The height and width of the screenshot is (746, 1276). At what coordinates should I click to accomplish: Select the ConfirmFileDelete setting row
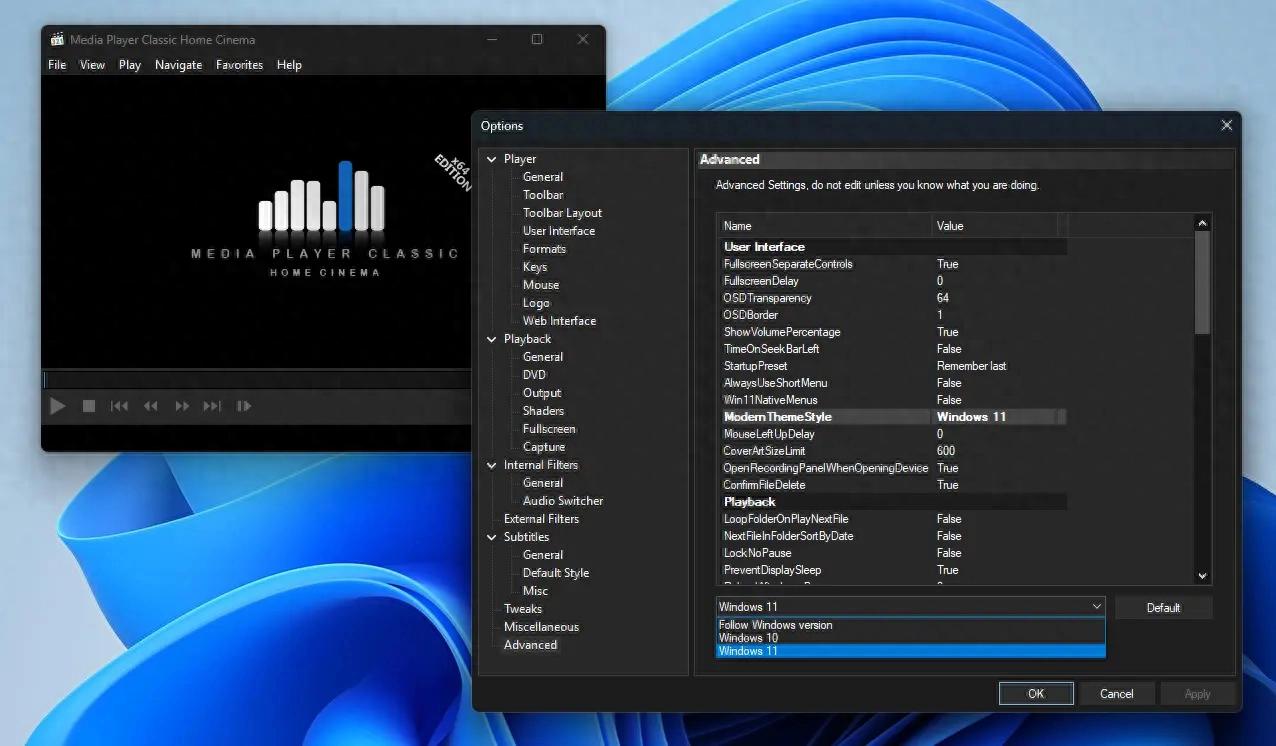coord(892,485)
